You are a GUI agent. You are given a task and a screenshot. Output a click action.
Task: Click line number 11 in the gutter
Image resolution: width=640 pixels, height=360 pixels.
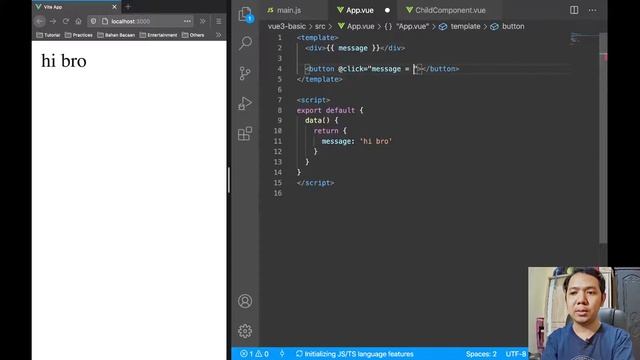point(278,141)
